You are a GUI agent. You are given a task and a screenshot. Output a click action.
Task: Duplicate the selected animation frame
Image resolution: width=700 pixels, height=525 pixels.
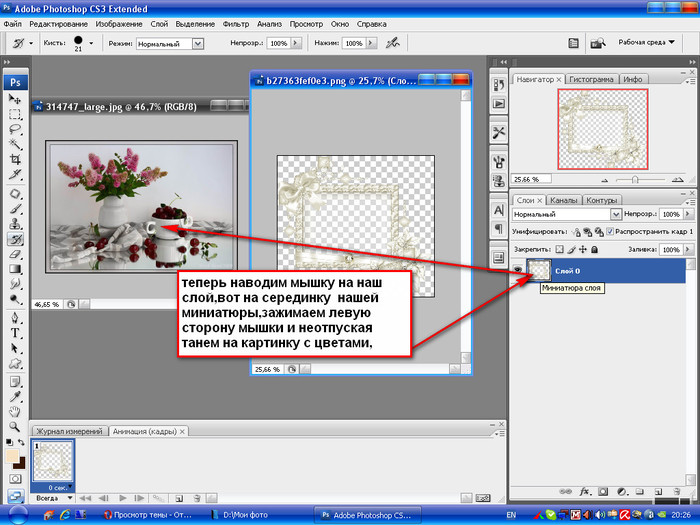click(179, 498)
